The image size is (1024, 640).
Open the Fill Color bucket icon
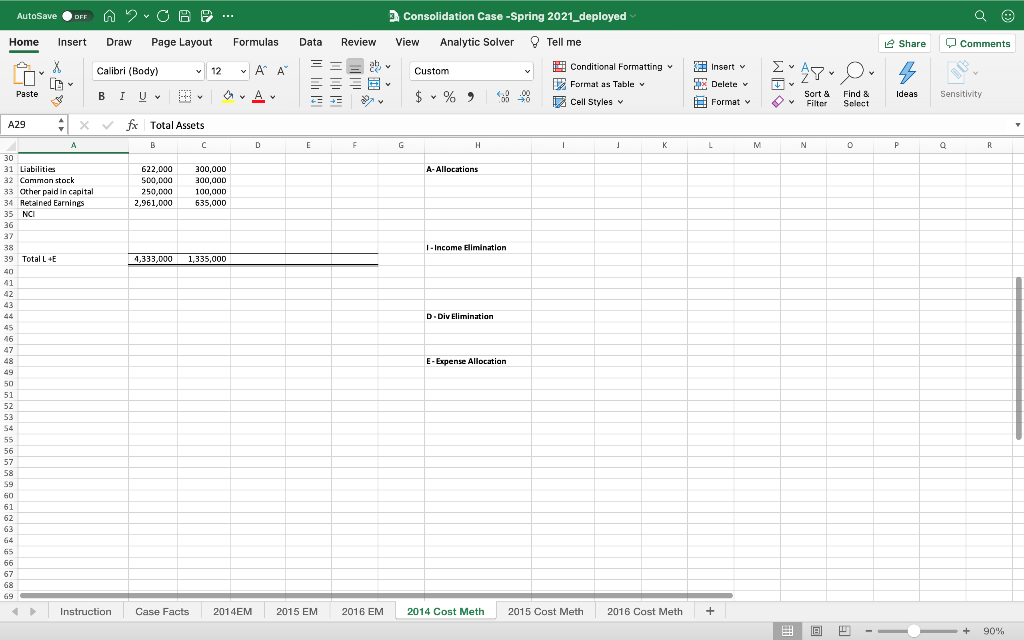tap(227, 96)
